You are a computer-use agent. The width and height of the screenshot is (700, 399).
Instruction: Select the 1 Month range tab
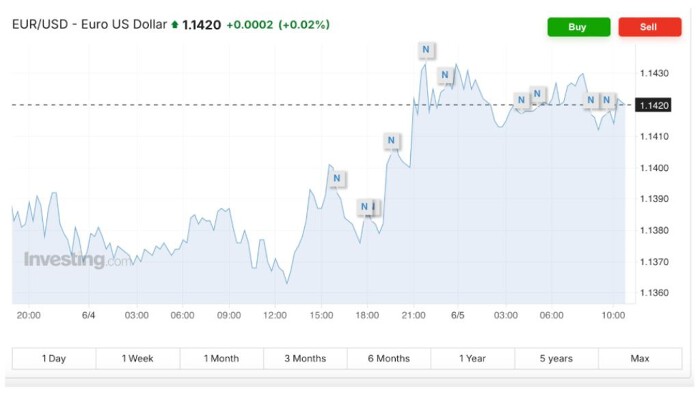[221, 358]
